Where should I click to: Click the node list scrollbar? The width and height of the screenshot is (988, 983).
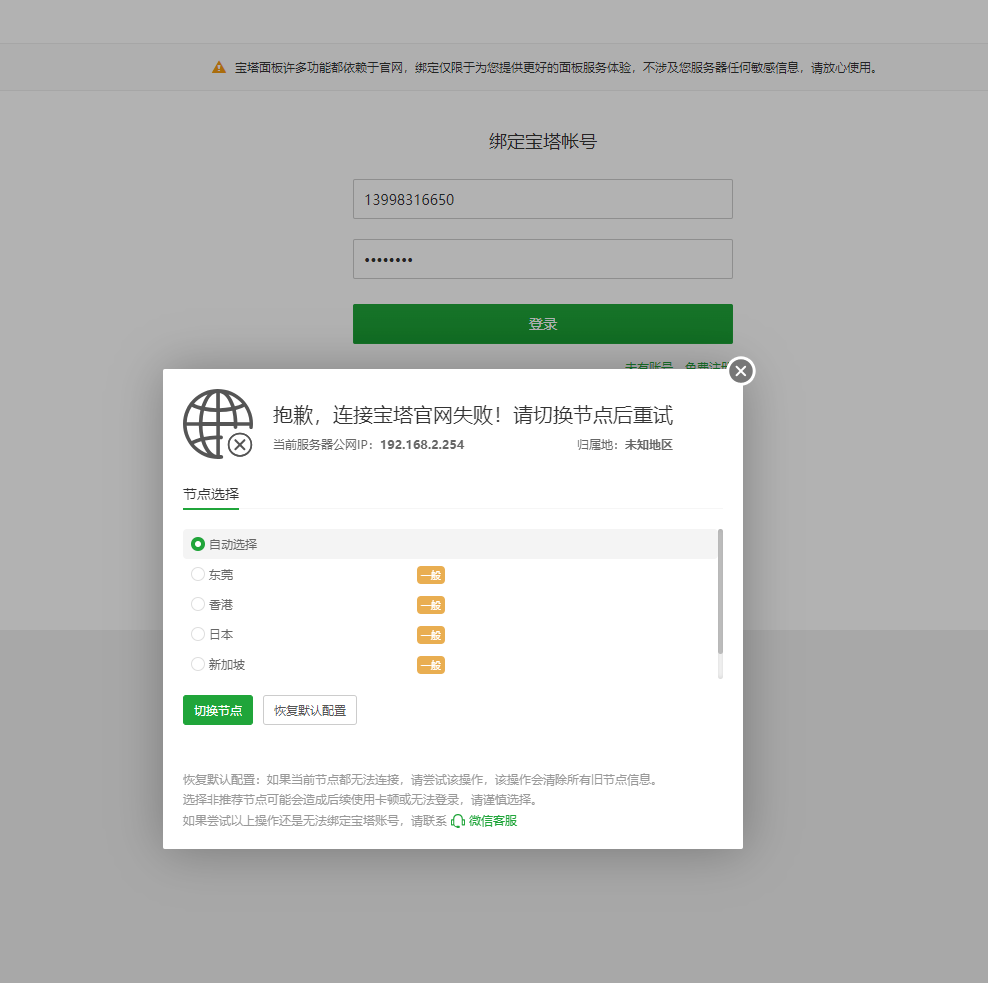click(x=720, y=591)
